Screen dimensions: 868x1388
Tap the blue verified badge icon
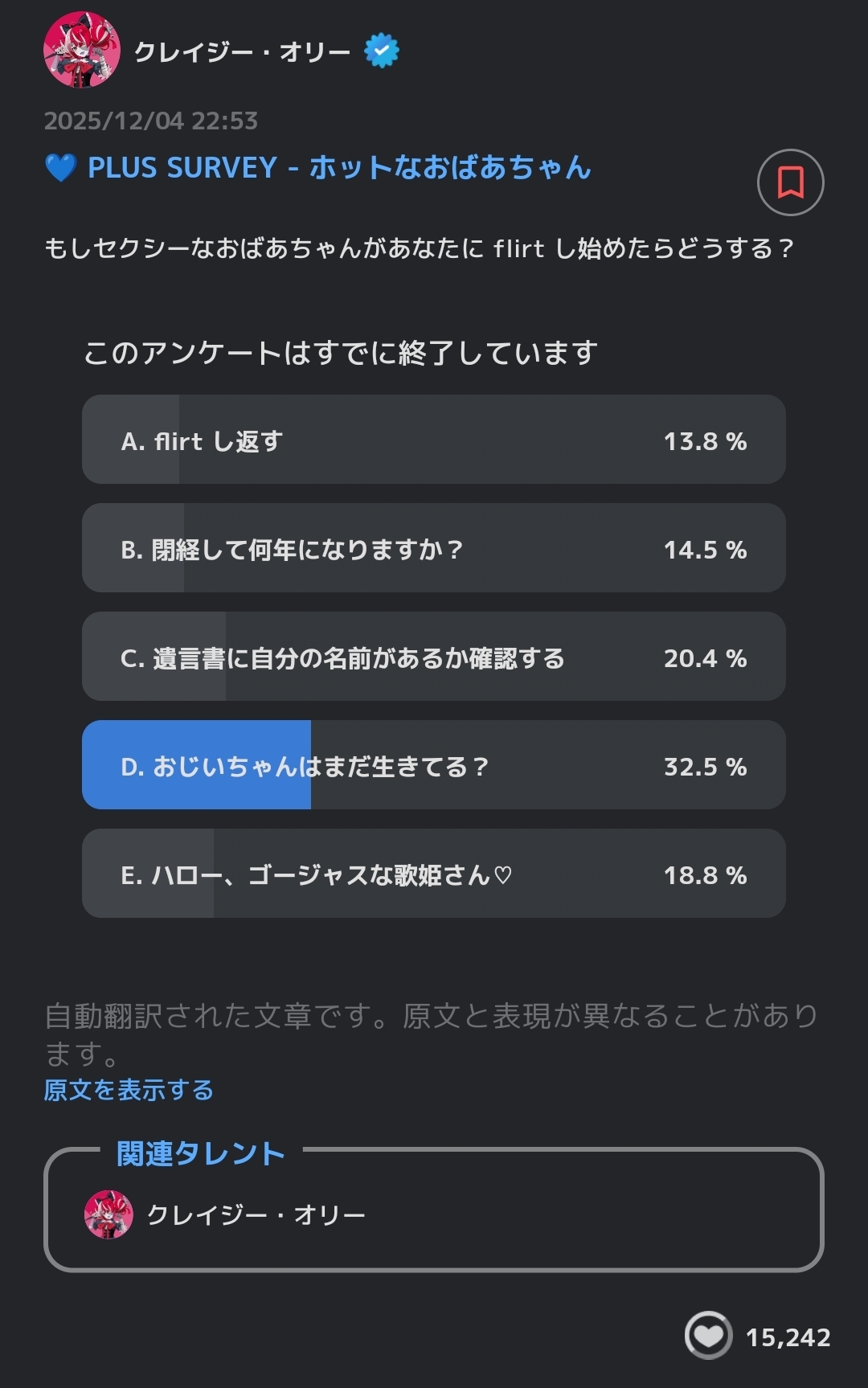click(x=382, y=51)
